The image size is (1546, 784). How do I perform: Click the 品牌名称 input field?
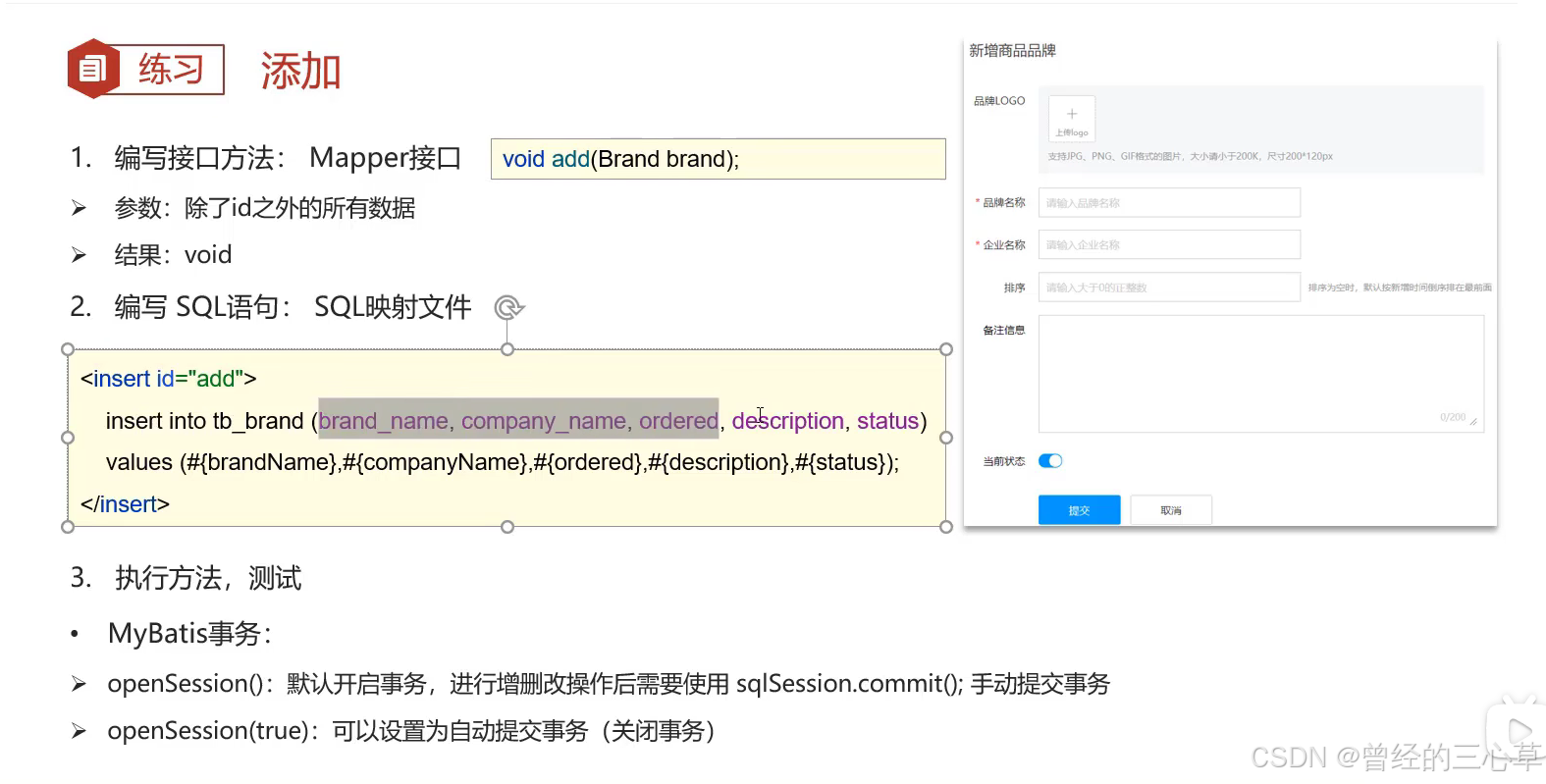[1169, 202]
